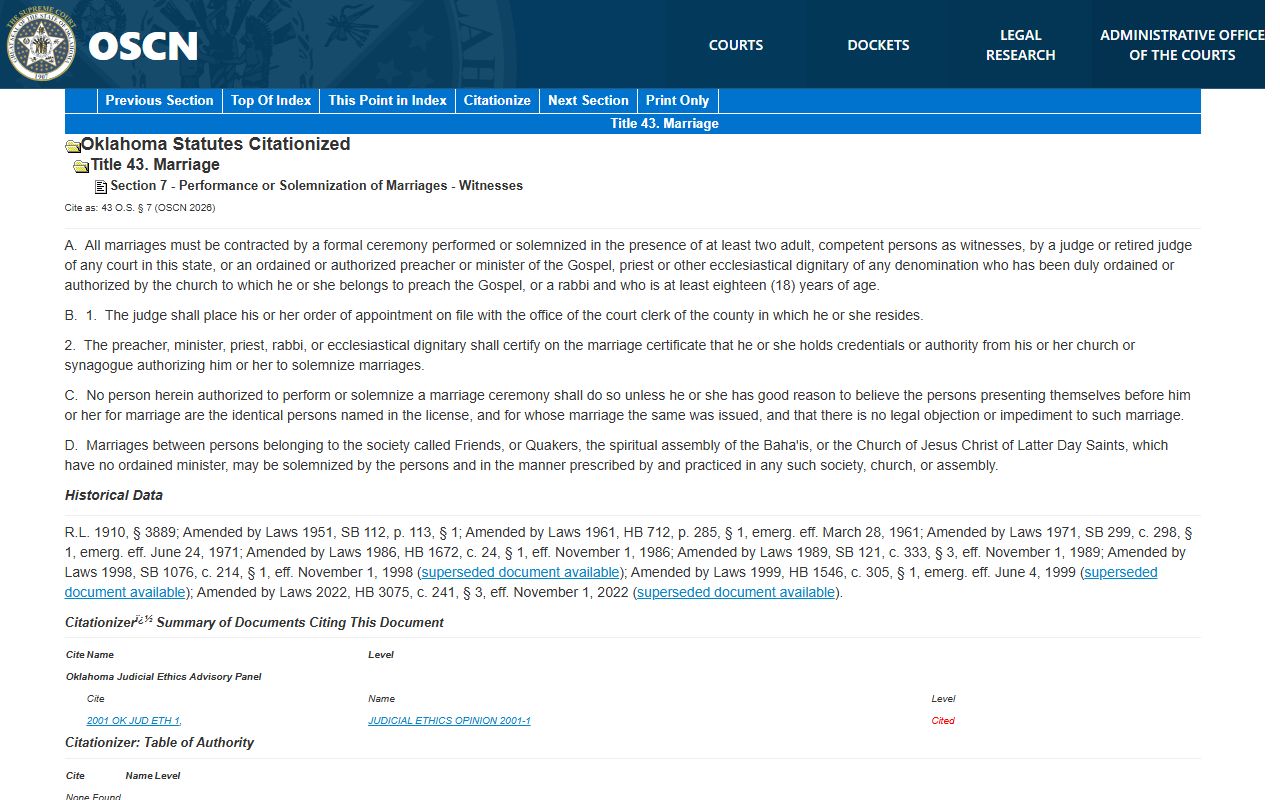Click the Title 43. Marriage header bar
1280x800 pixels.
(633, 124)
